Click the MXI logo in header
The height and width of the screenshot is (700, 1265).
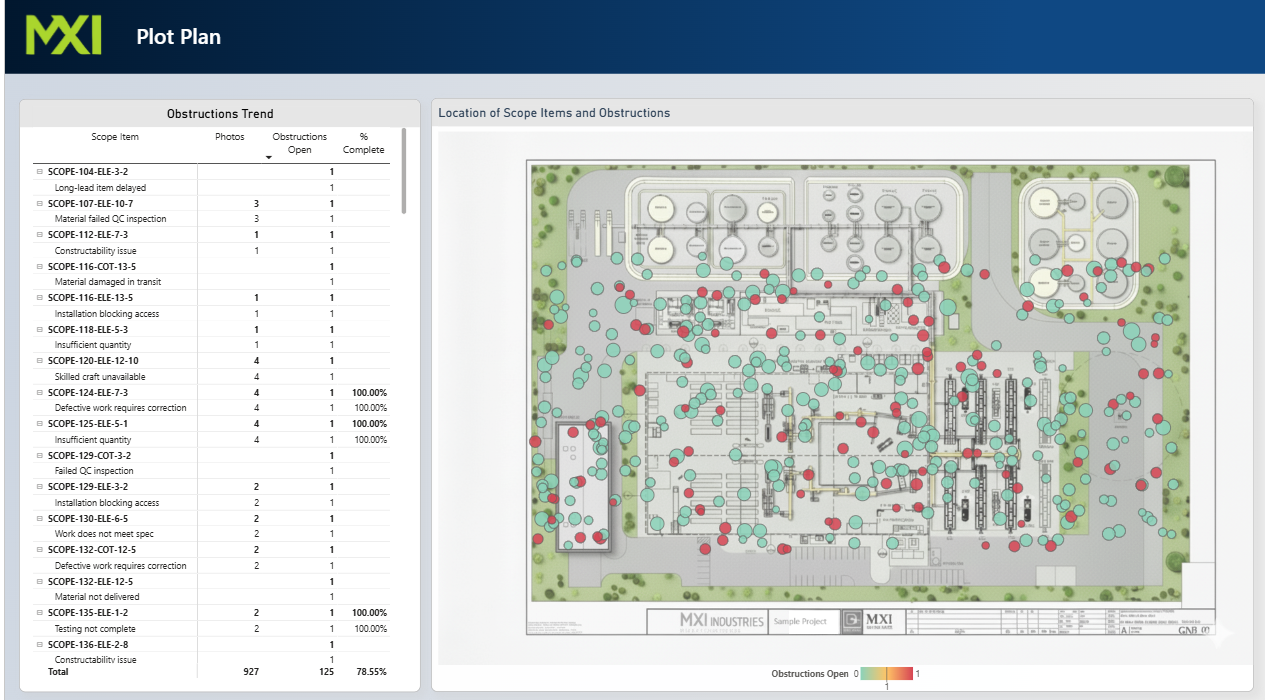(63, 35)
